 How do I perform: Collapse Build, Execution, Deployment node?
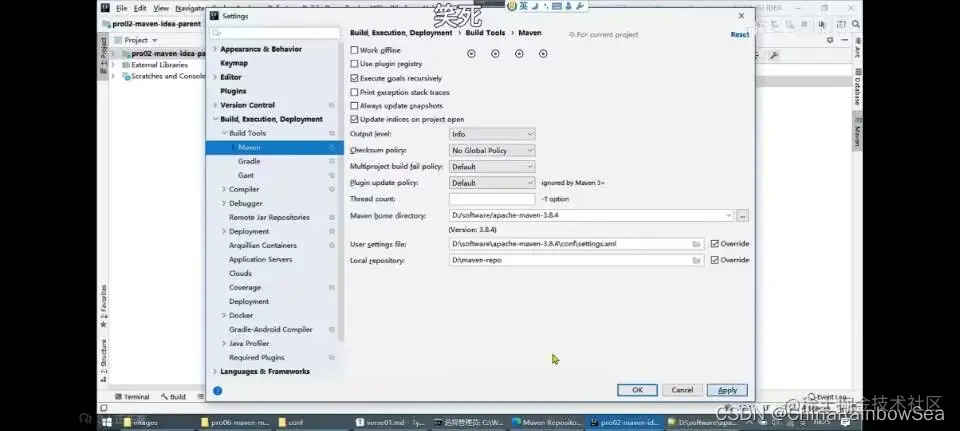point(215,119)
